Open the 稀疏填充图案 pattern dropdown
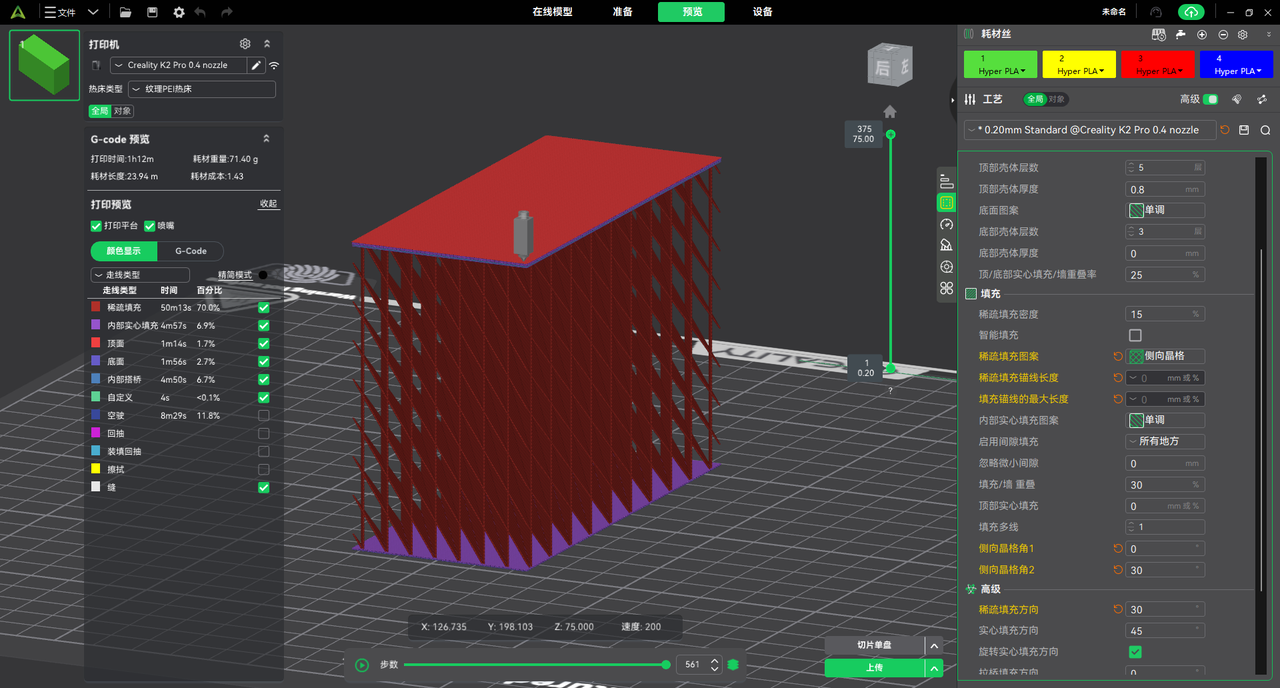1280x688 pixels. pyautogui.click(x=1165, y=356)
